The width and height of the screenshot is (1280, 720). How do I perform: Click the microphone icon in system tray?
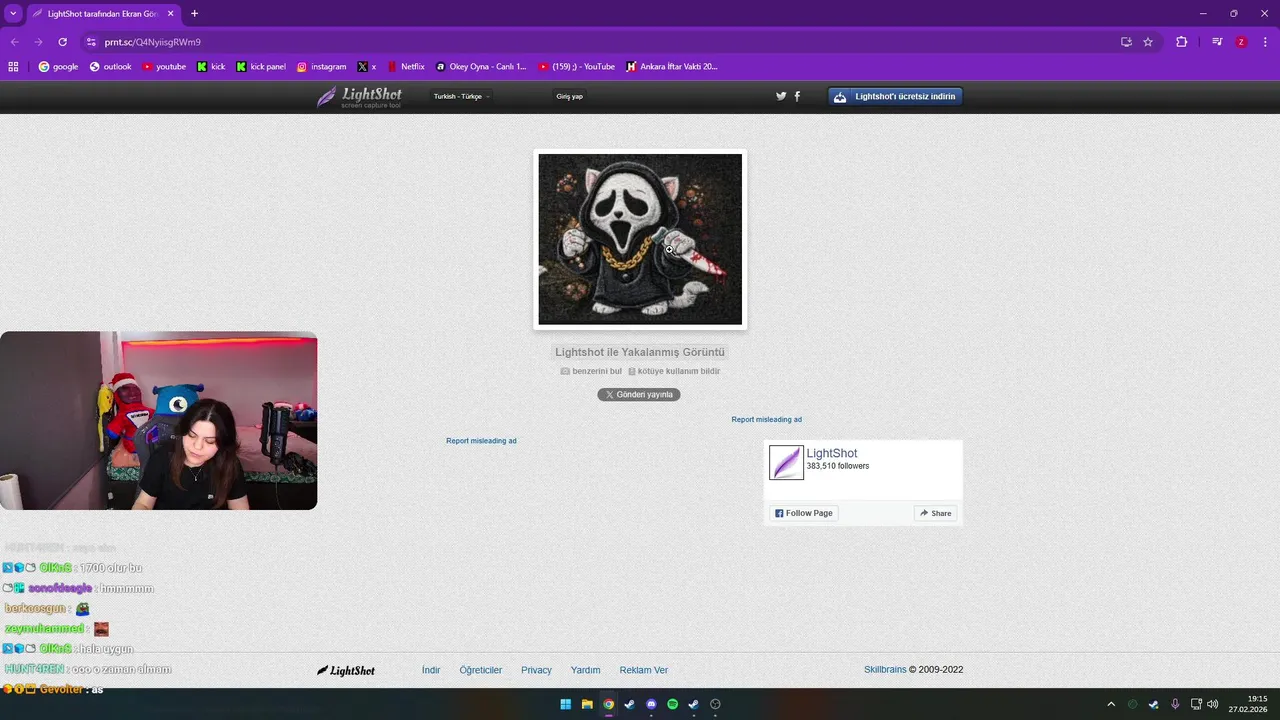click(x=1175, y=704)
